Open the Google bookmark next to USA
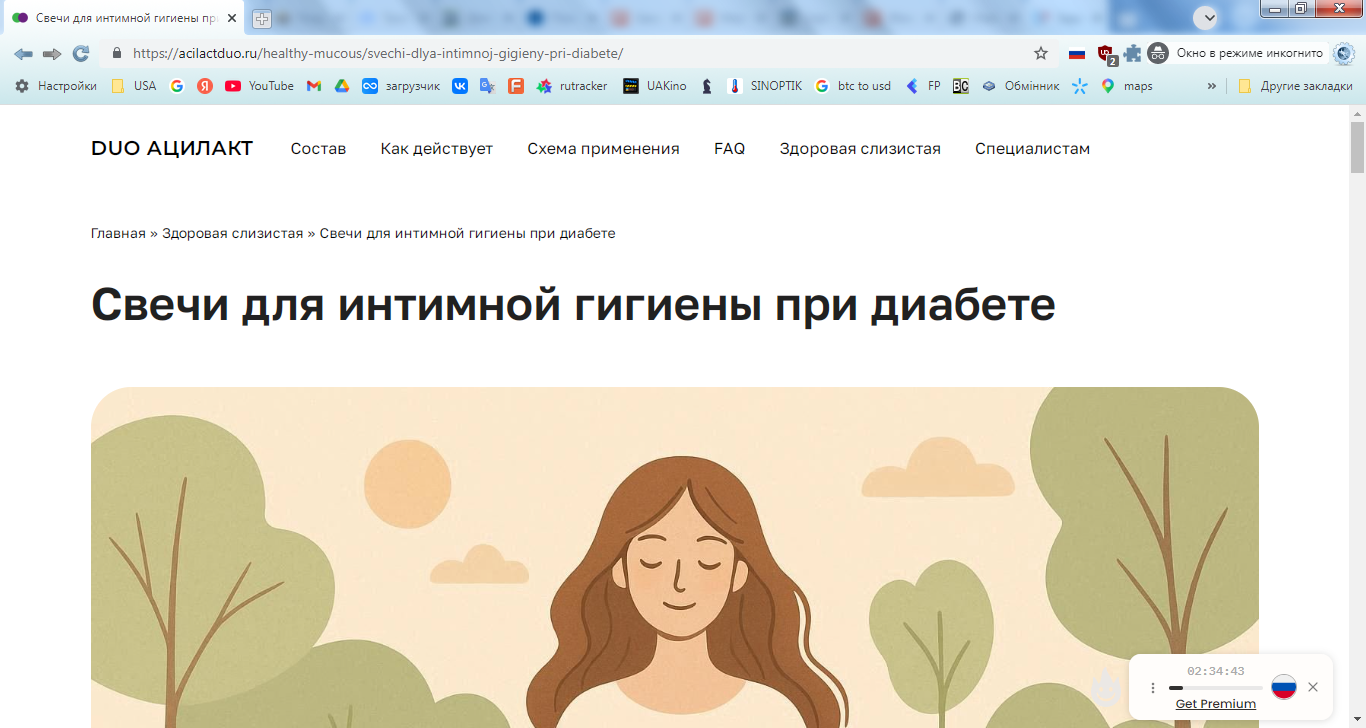 tap(177, 86)
